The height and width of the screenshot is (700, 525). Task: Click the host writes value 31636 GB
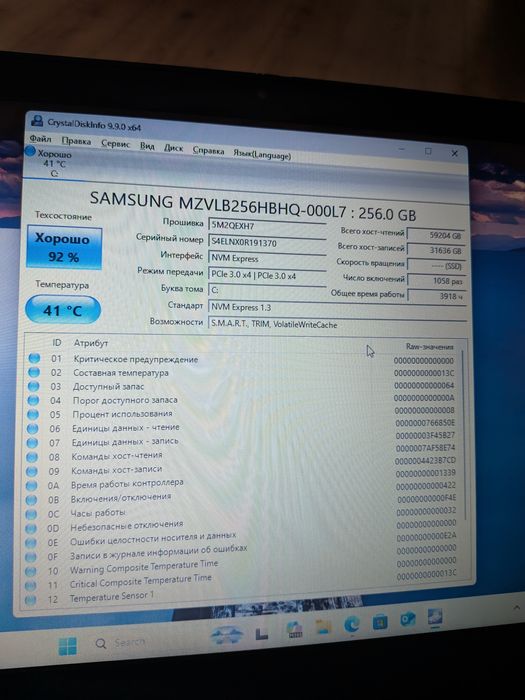point(436,251)
